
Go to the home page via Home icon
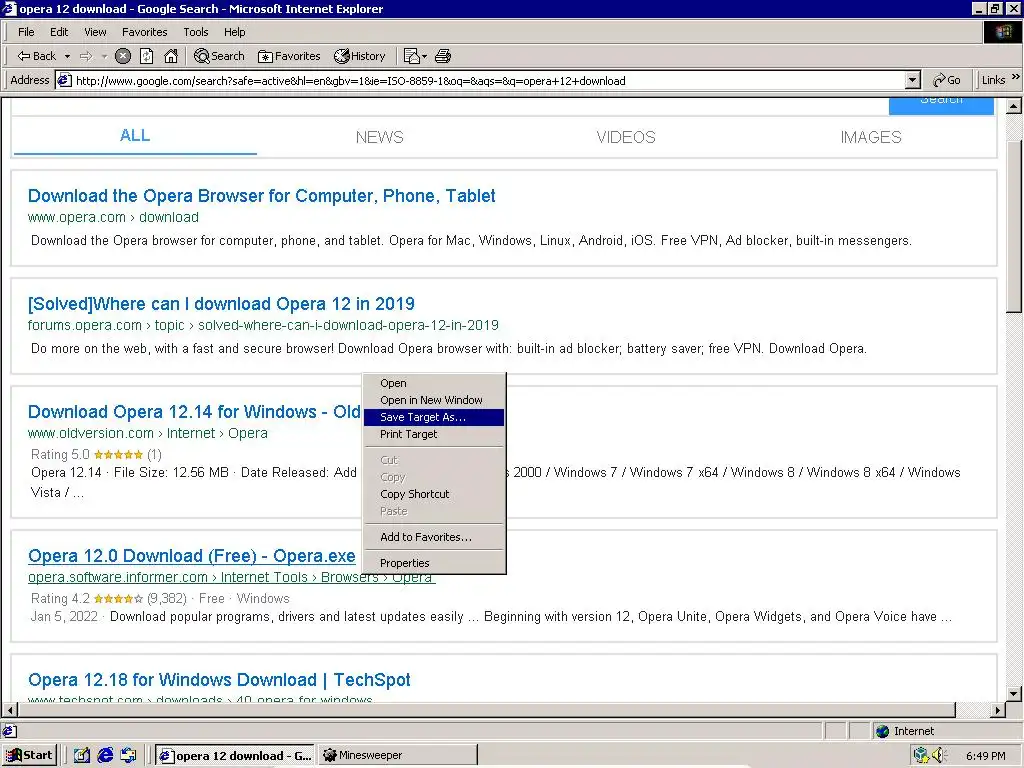pos(171,56)
